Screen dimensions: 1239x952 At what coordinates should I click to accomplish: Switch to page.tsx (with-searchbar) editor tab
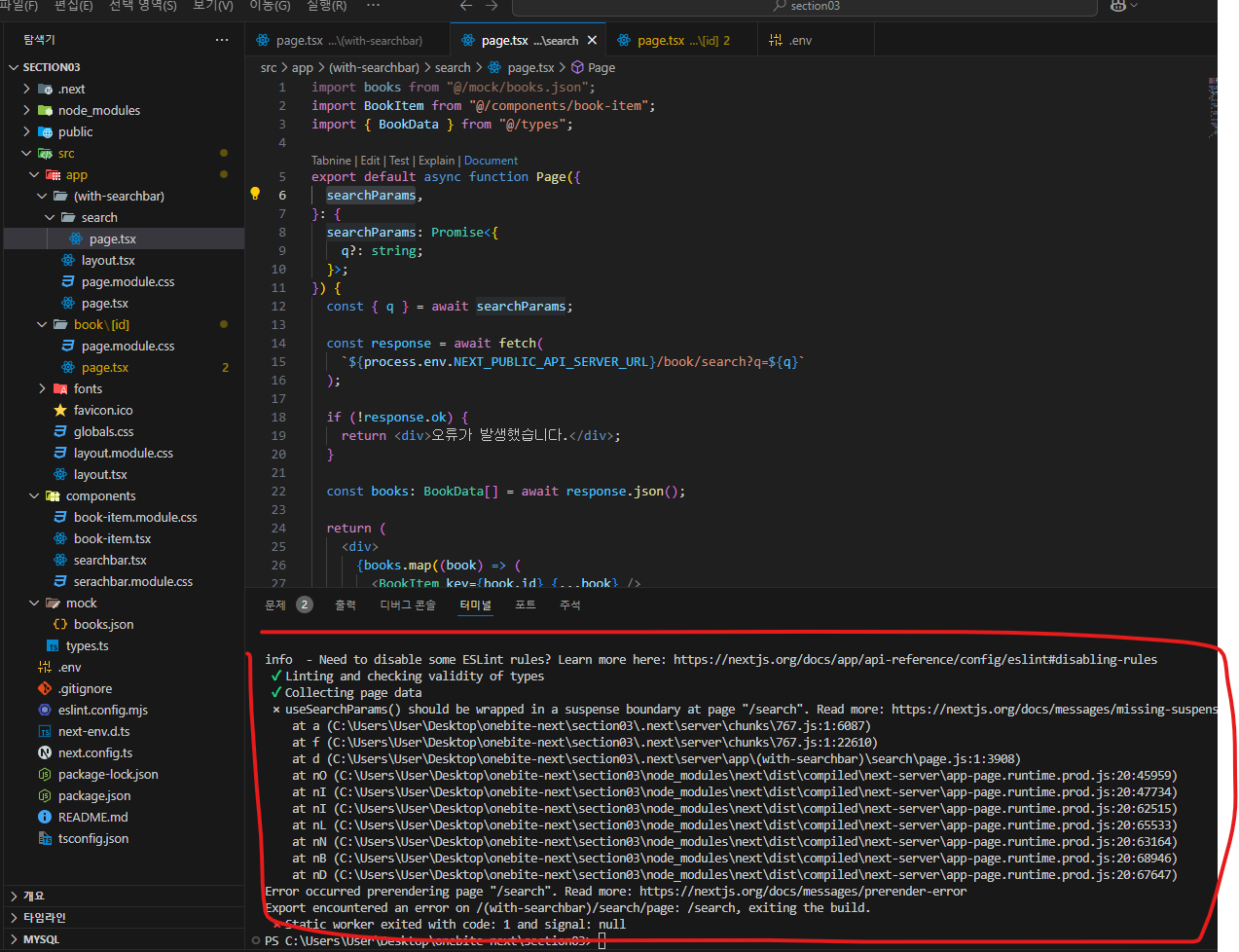pyautogui.click(x=348, y=41)
